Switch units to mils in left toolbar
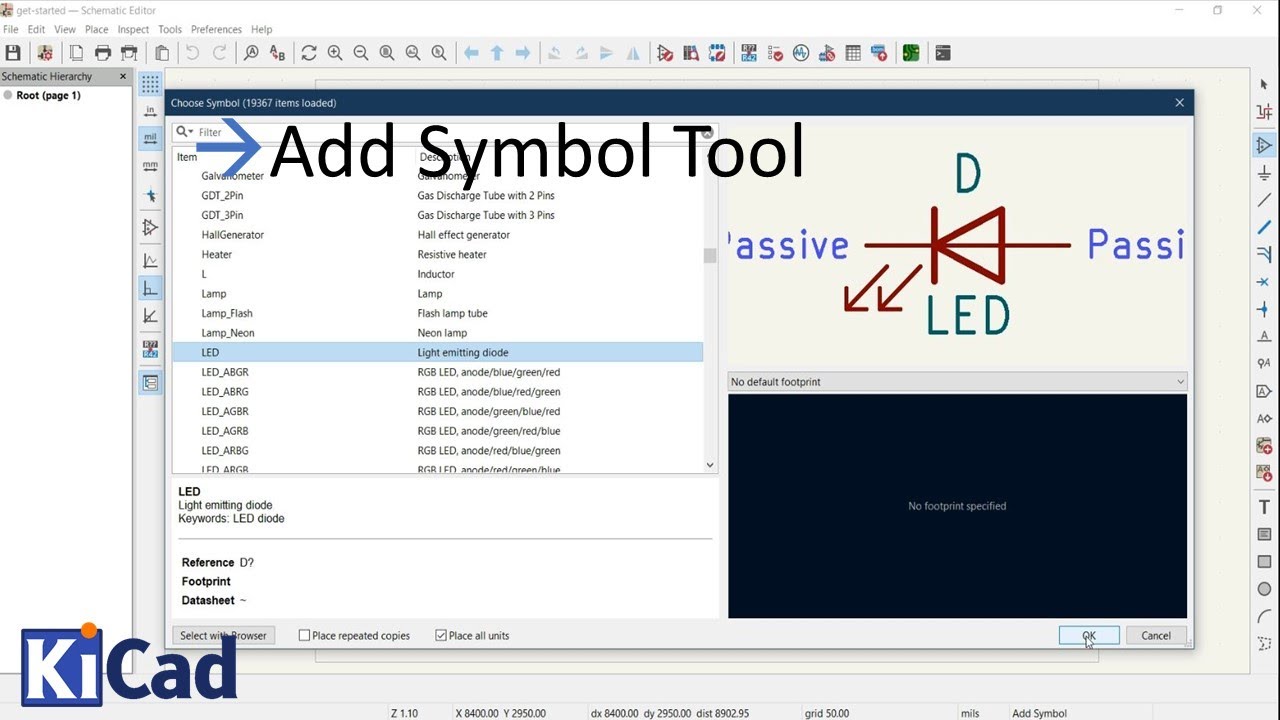Image resolution: width=1280 pixels, height=720 pixels. pos(150,138)
